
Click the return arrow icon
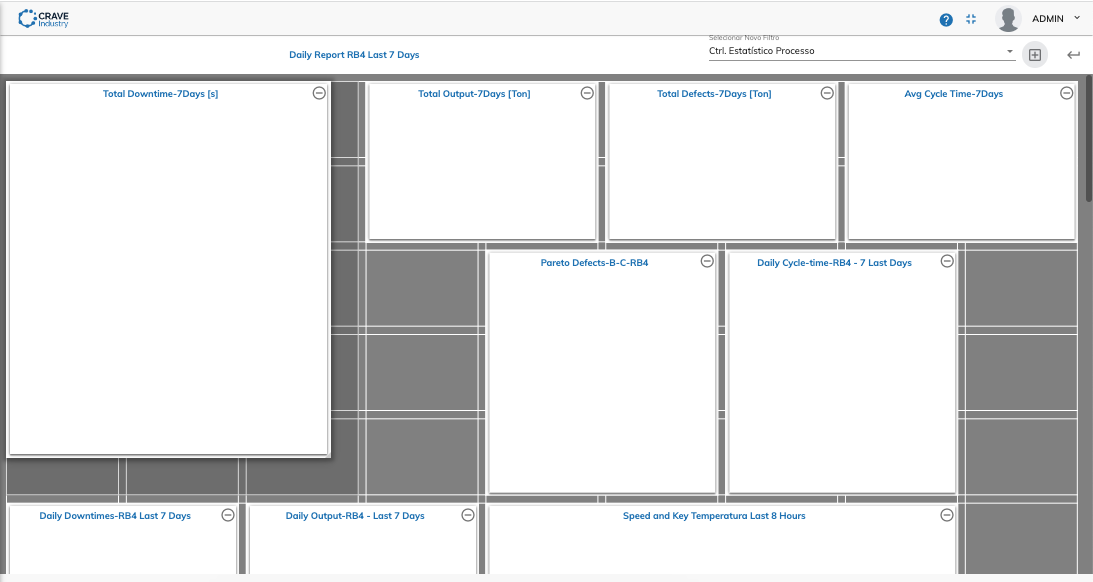point(1073,54)
